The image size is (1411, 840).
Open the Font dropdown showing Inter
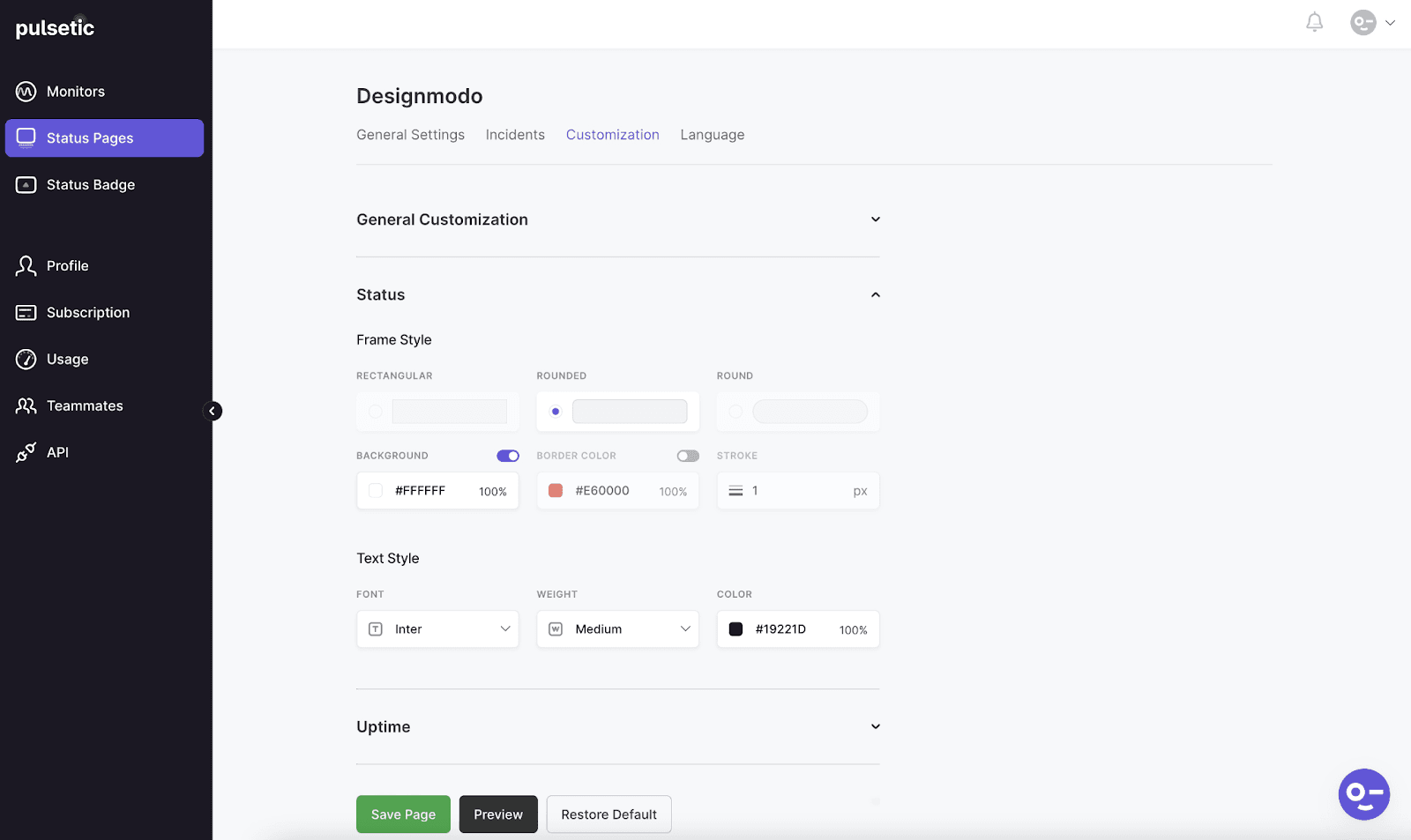coord(437,629)
